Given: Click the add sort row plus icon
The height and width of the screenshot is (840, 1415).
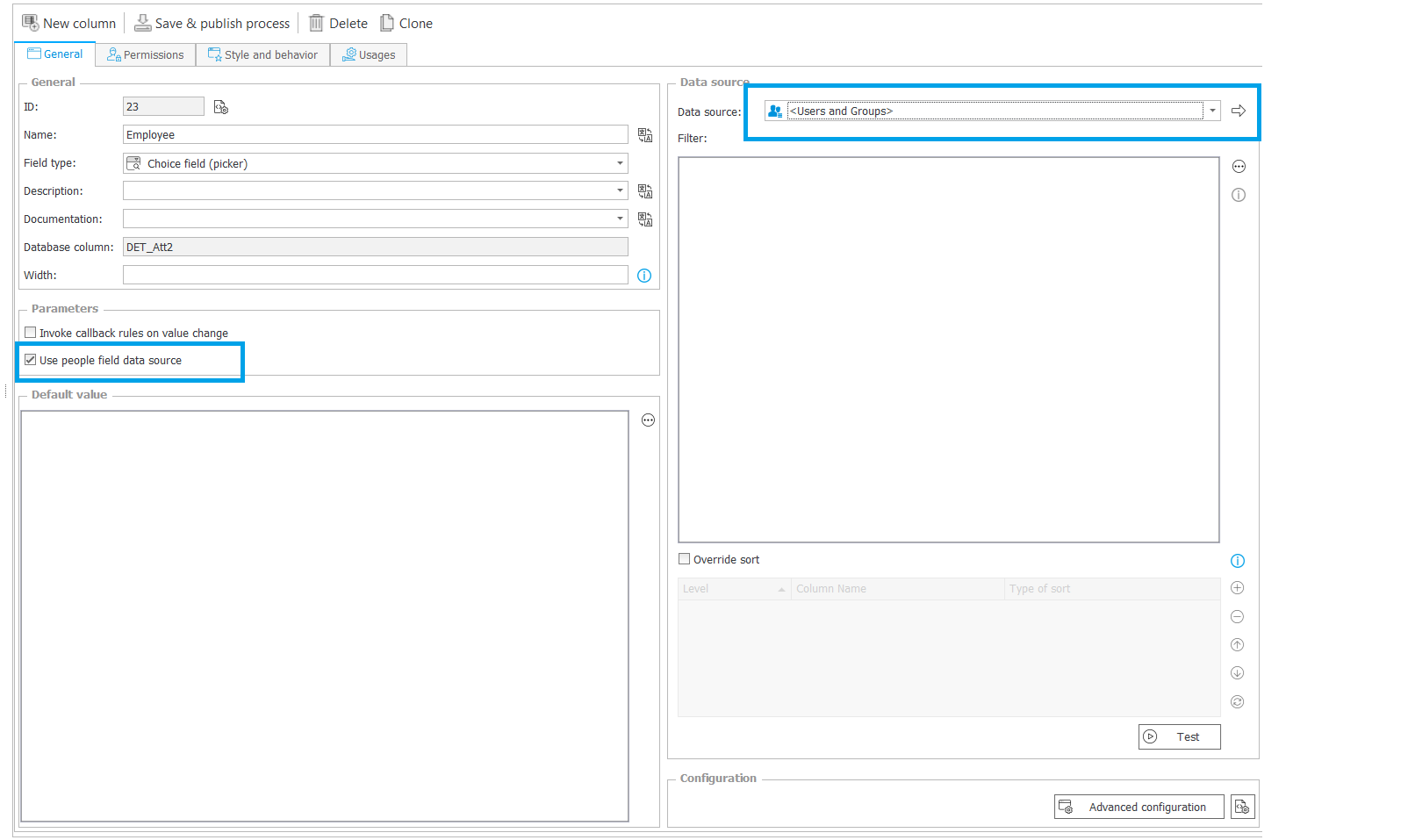Looking at the screenshot, I should tap(1238, 588).
